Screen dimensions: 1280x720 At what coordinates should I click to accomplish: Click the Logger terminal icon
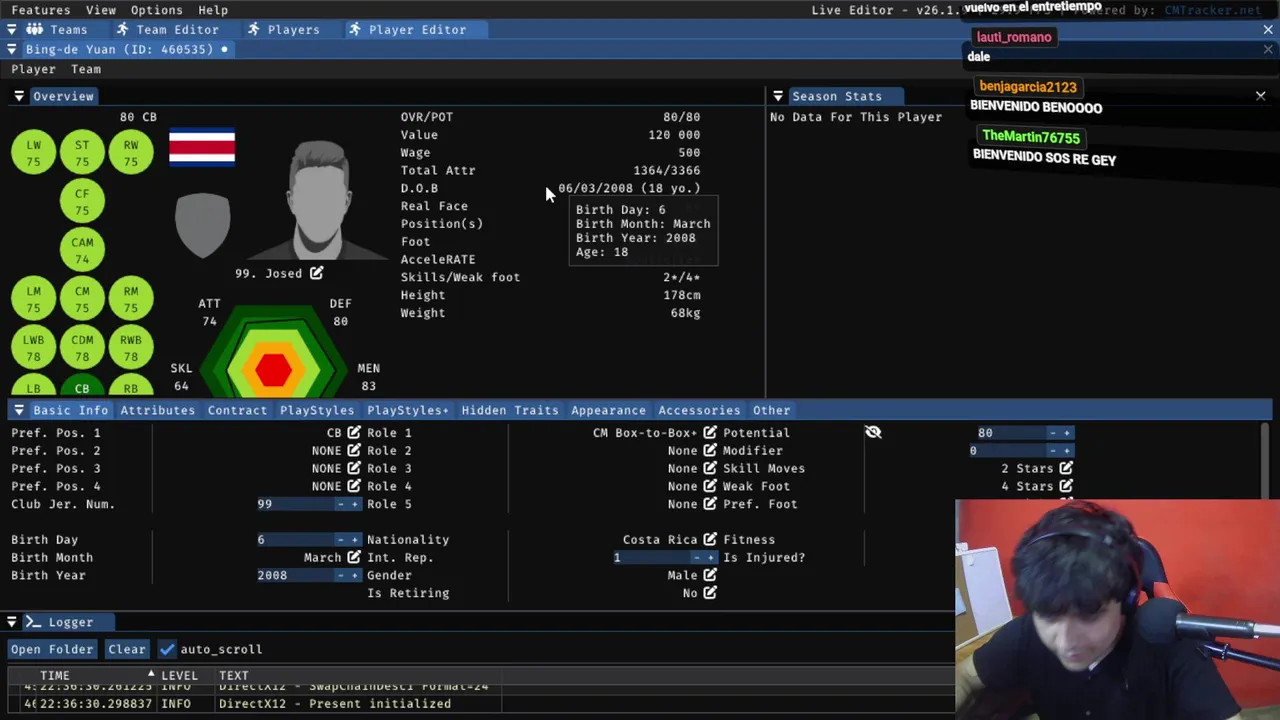coord(33,622)
